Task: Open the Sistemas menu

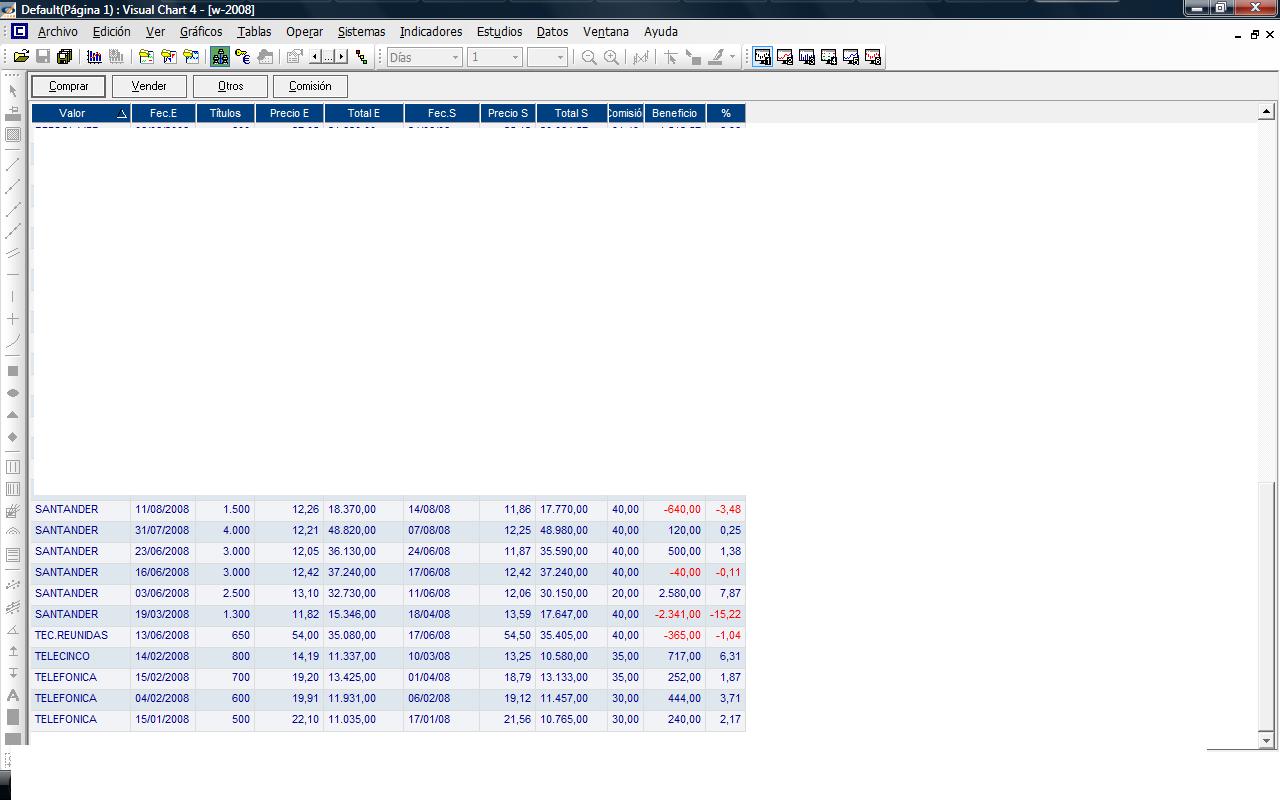Action: point(361,31)
